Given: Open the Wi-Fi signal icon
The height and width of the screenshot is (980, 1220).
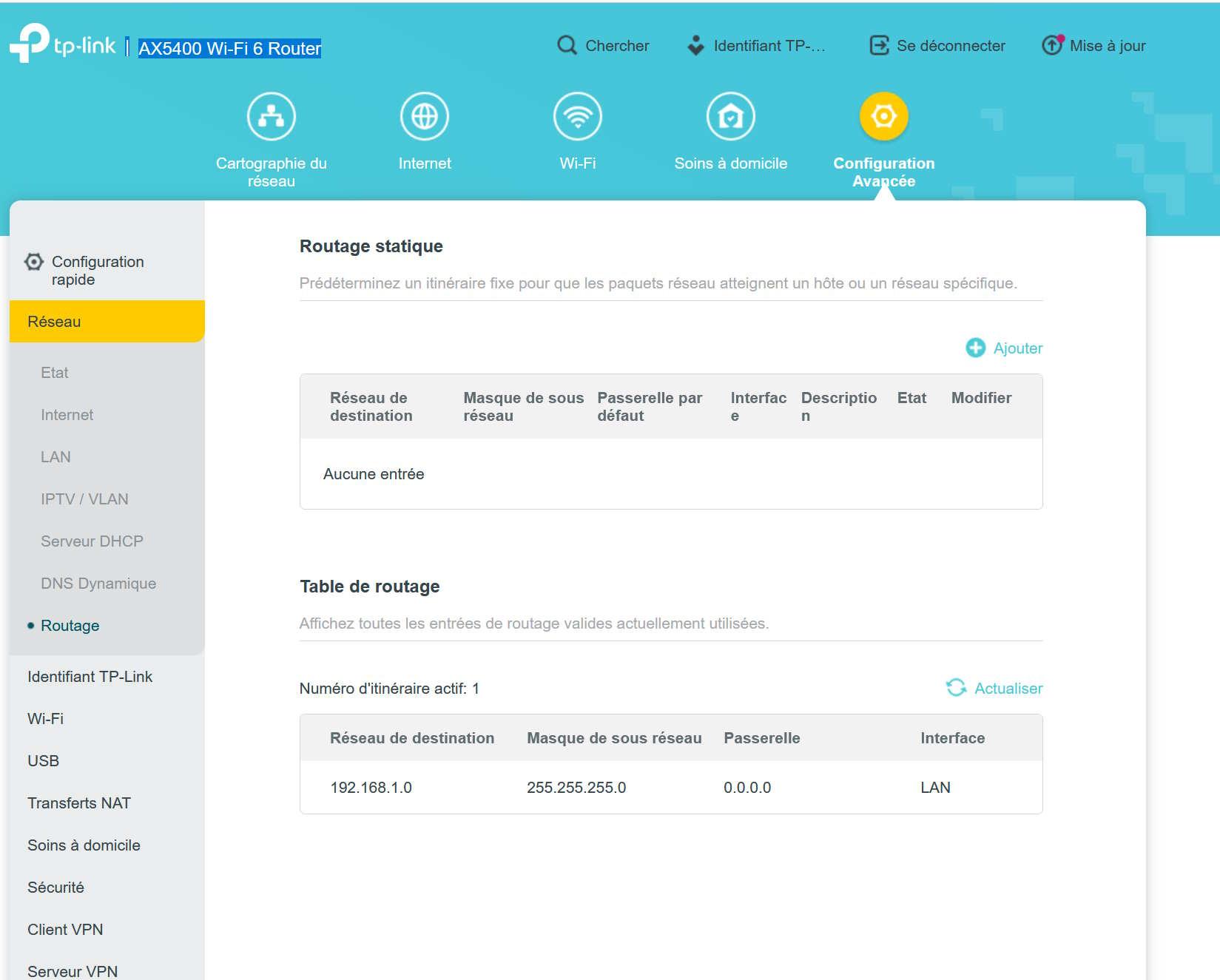Looking at the screenshot, I should [x=577, y=116].
